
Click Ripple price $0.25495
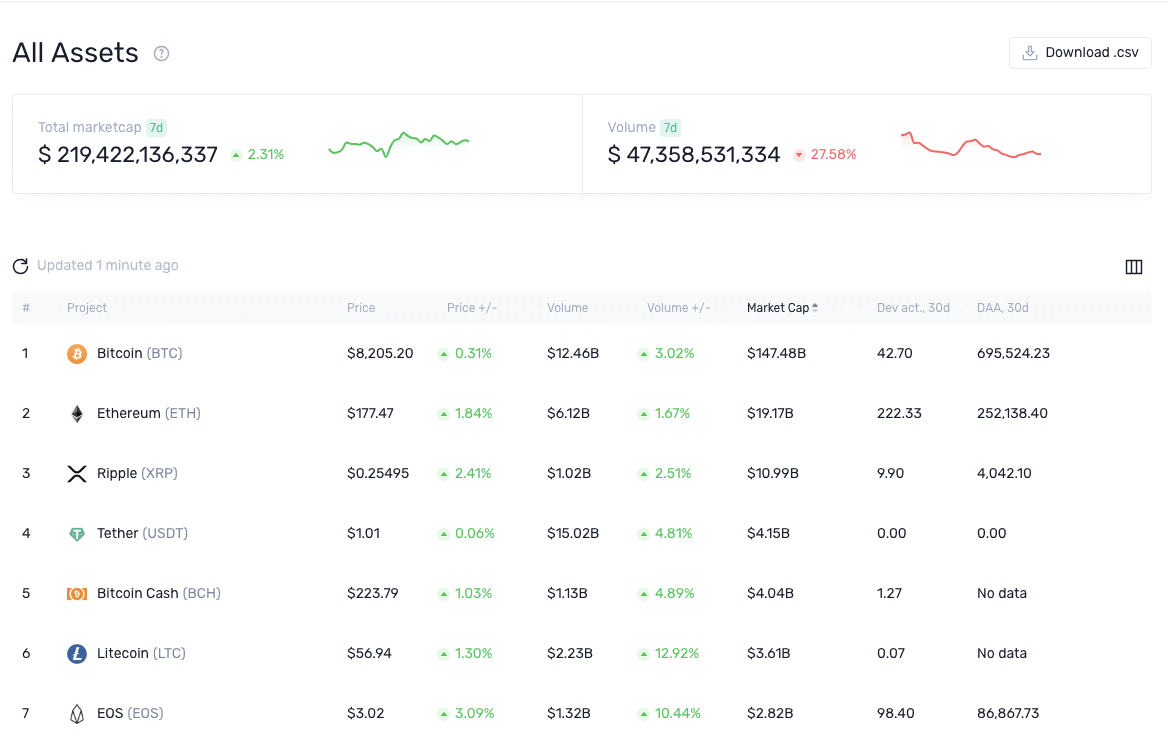pyautogui.click(x=378, y=473)
